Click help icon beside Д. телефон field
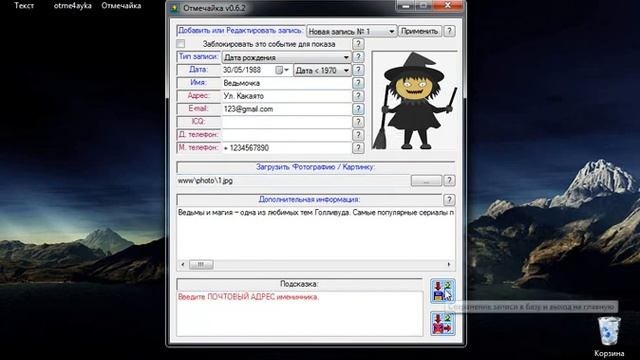The image size is (640, 360). point(358,135)
